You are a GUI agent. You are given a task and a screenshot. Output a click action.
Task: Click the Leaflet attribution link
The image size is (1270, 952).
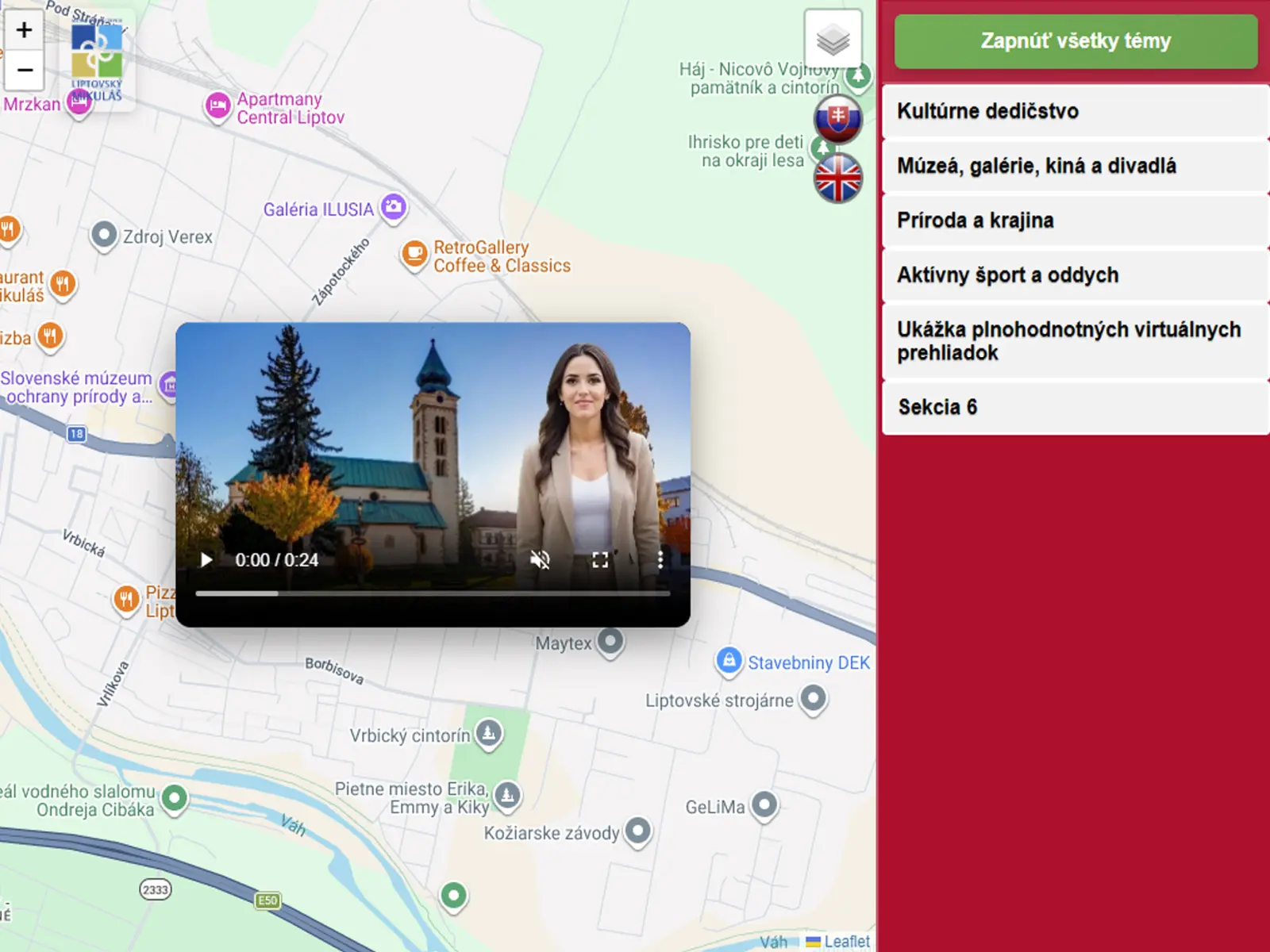(846, 942)
